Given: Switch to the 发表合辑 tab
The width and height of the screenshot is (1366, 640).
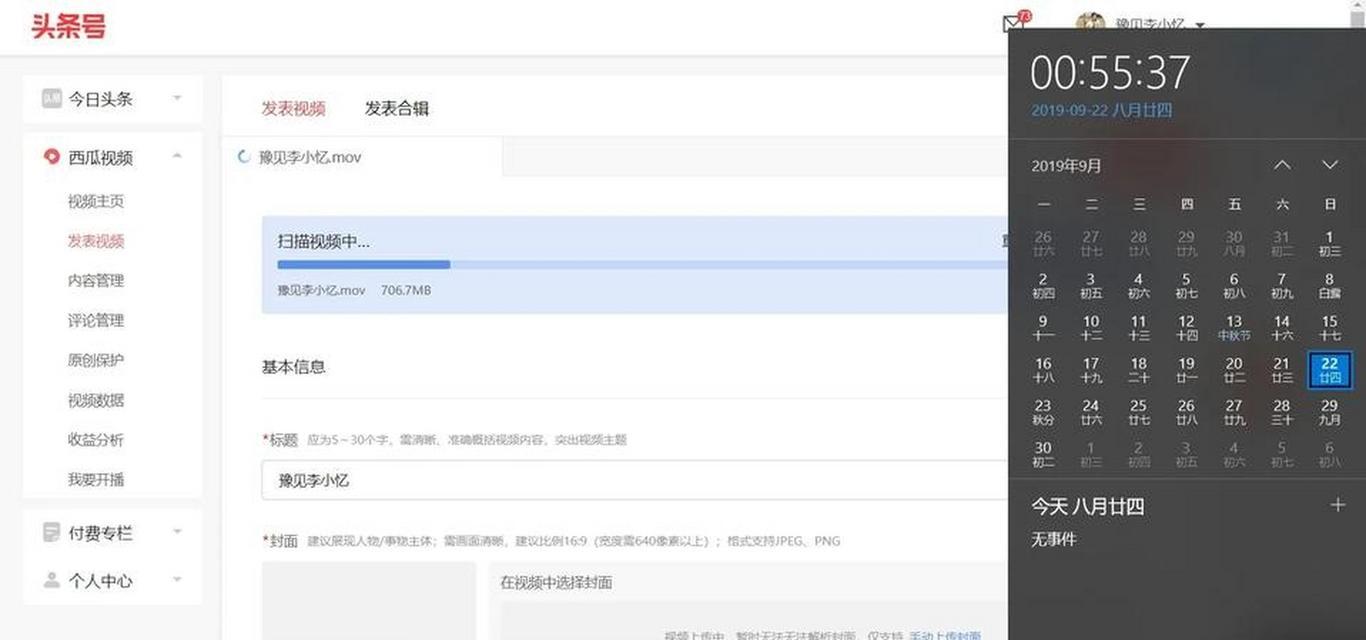Looking at the screenshot, I should pyautogui.click(x=397, y=108).
